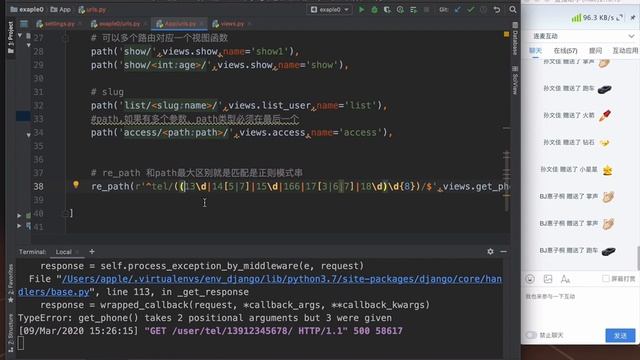Click the insert image icon in chat

coord(548,279)
